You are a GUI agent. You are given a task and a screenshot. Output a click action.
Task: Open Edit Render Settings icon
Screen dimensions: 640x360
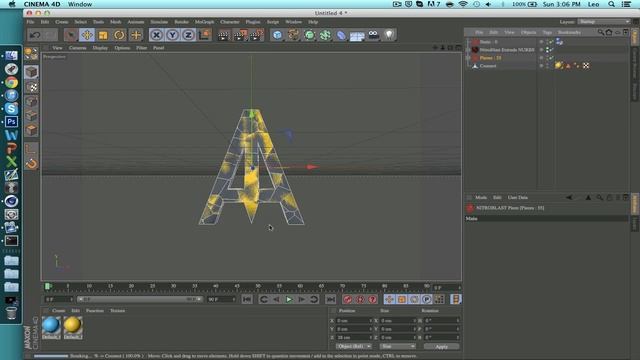pyautogui.click(x=256, y=35)
